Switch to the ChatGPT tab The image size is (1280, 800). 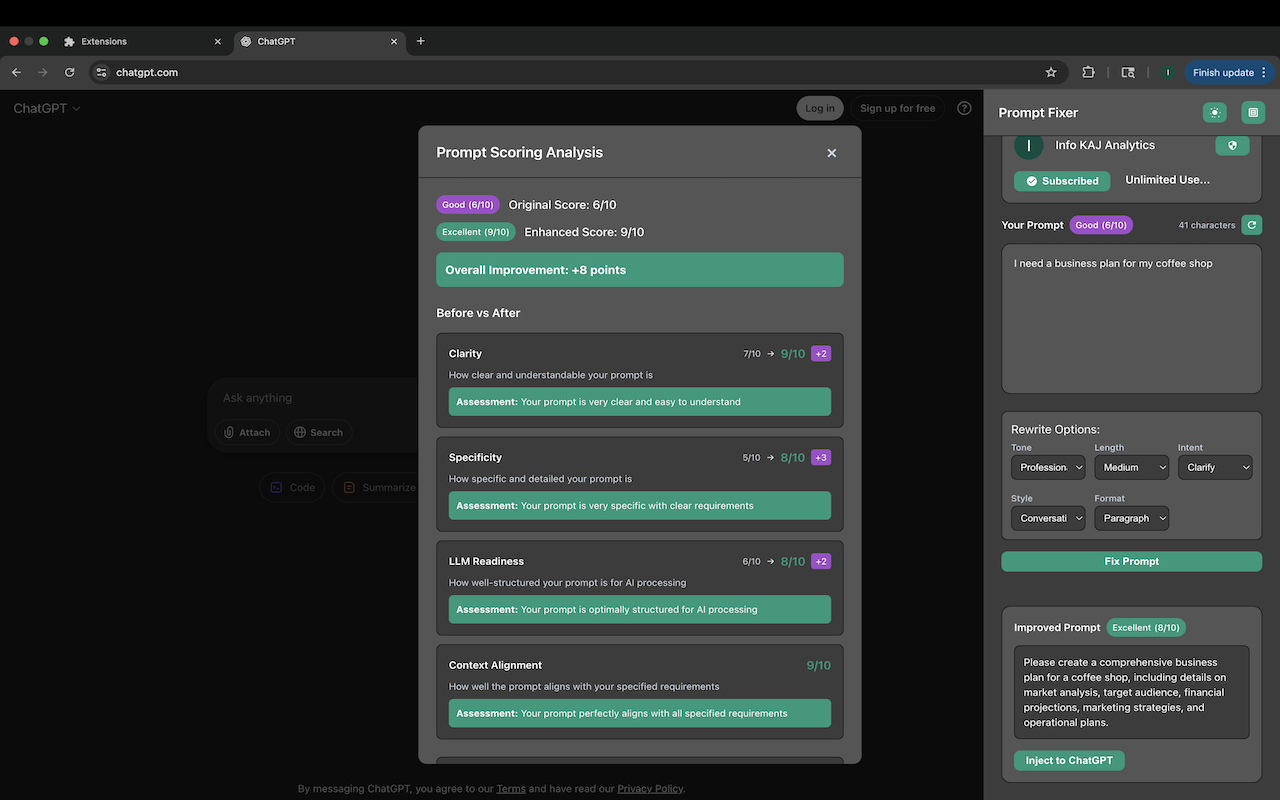tap(320, 41)
